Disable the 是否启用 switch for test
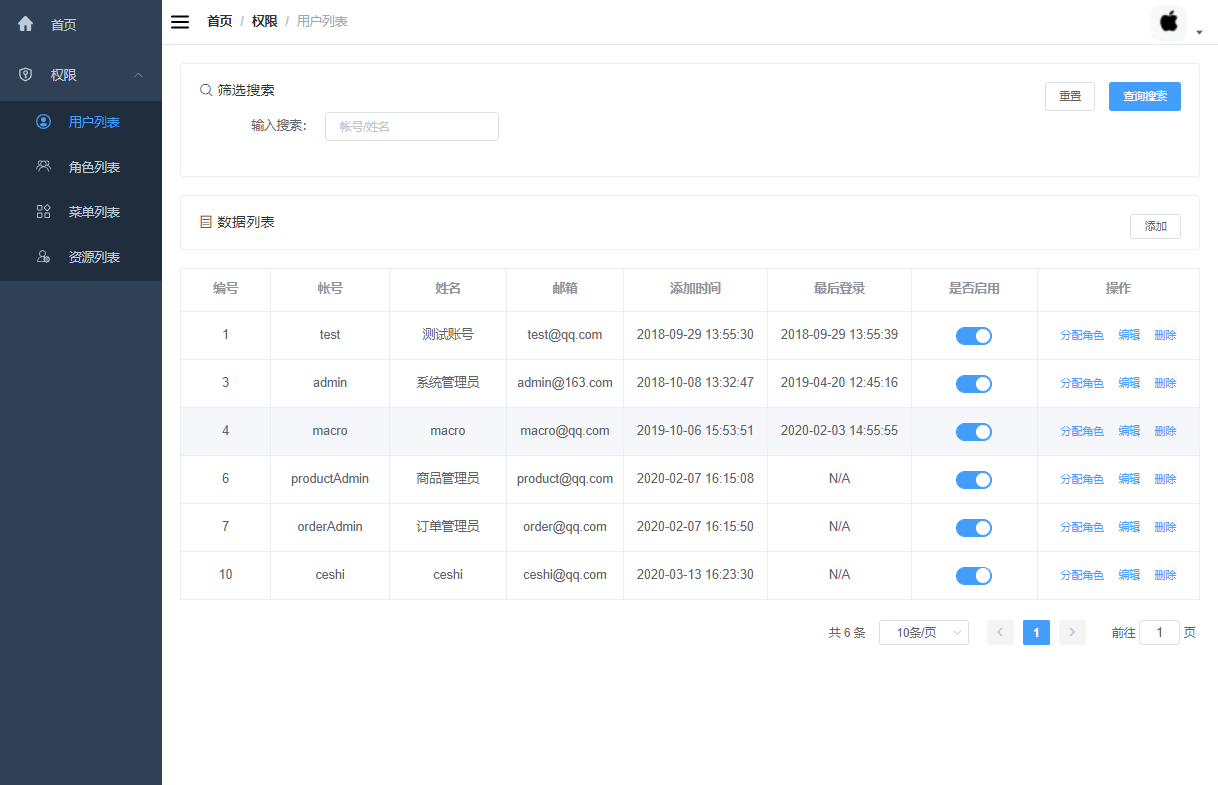The height and width of the screenshot is (785, 1218). pos(974,336)
